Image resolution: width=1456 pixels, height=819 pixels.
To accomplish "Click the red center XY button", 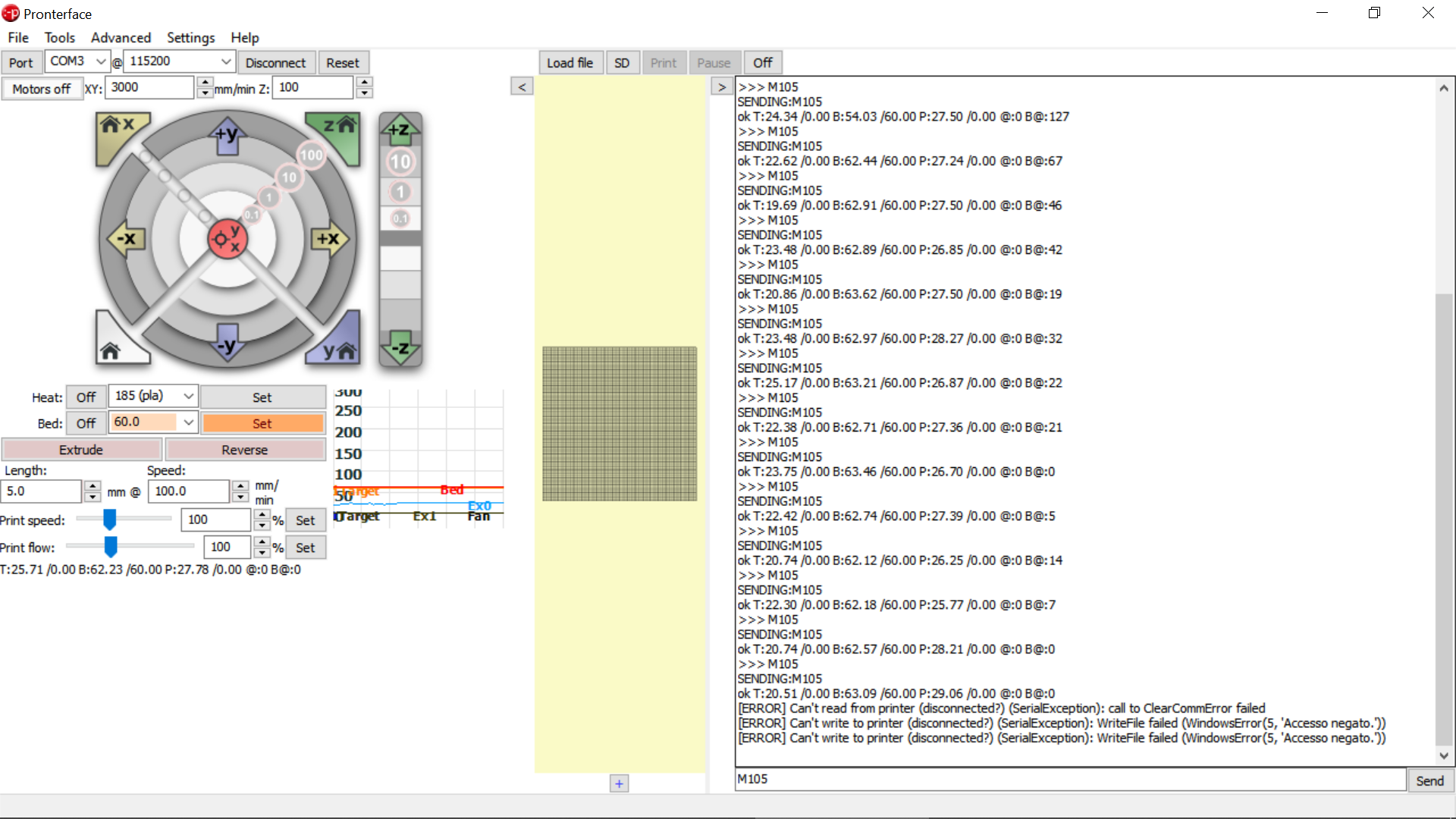I will click(x=227, y=240).
